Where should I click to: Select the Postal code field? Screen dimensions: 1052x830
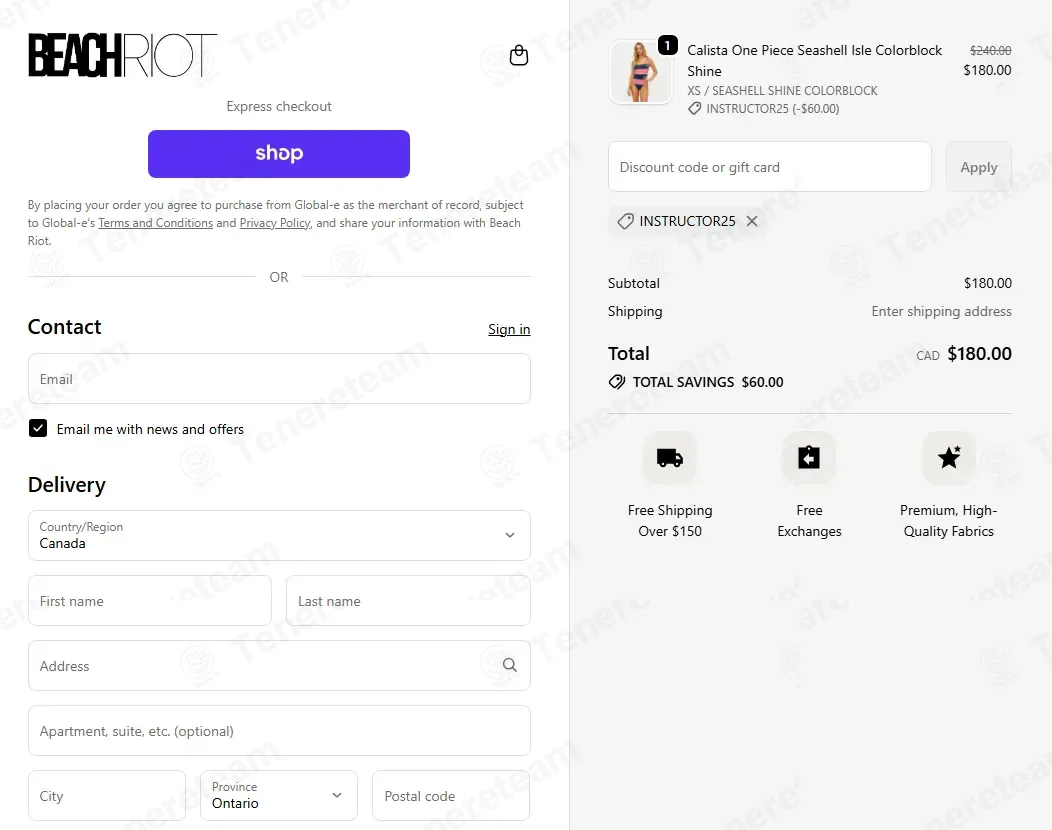451,795
